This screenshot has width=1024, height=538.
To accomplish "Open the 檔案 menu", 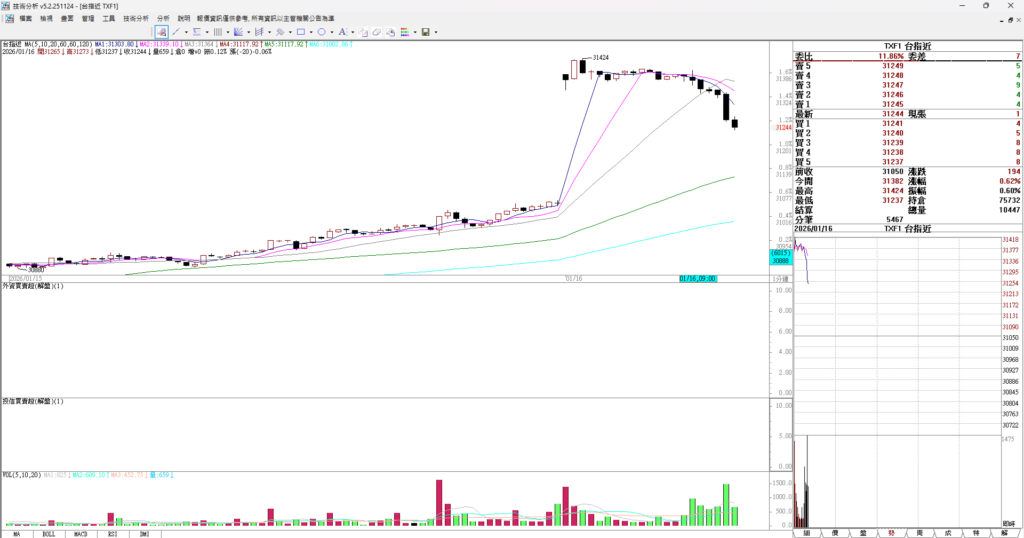I will click(25, 18).
